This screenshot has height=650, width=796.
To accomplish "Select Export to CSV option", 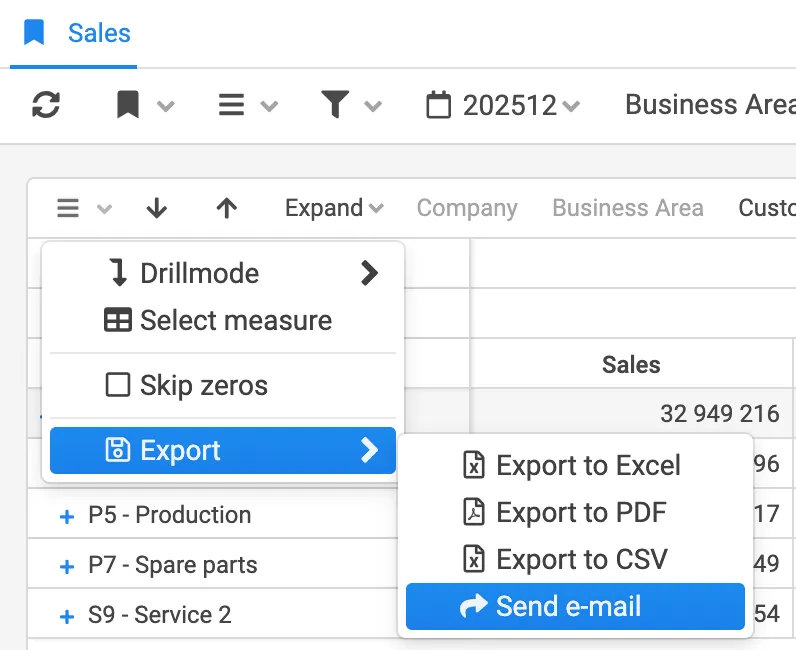I will click(x=574, y=559).
